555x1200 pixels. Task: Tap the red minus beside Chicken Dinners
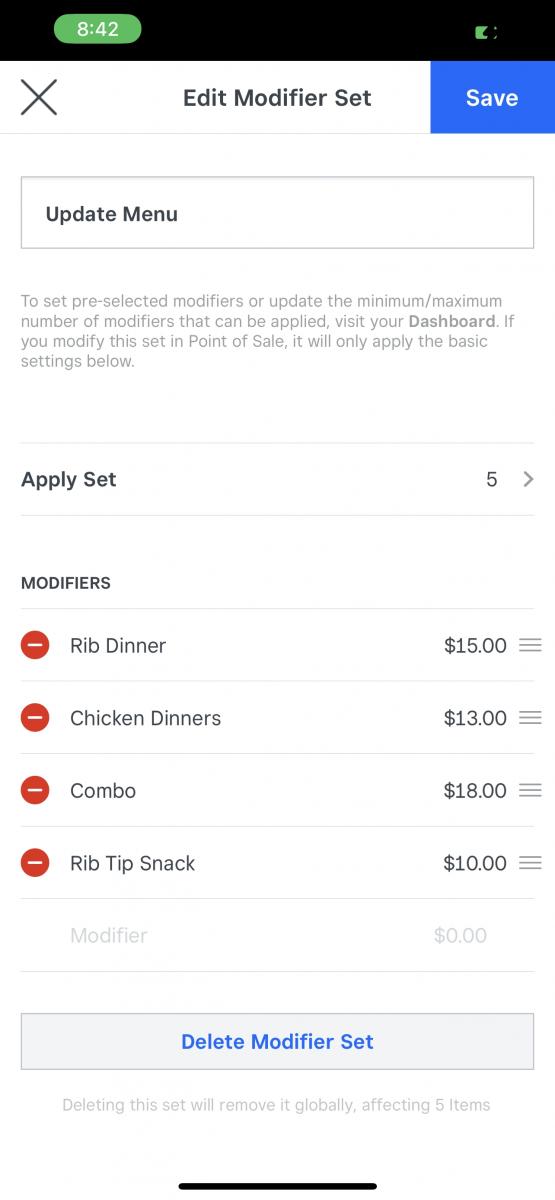coord(35,718)
